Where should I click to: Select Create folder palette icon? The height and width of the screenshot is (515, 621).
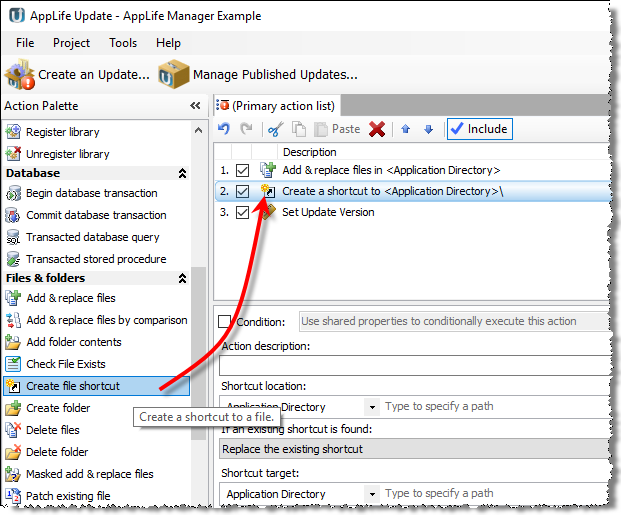(x=13, y=408)
